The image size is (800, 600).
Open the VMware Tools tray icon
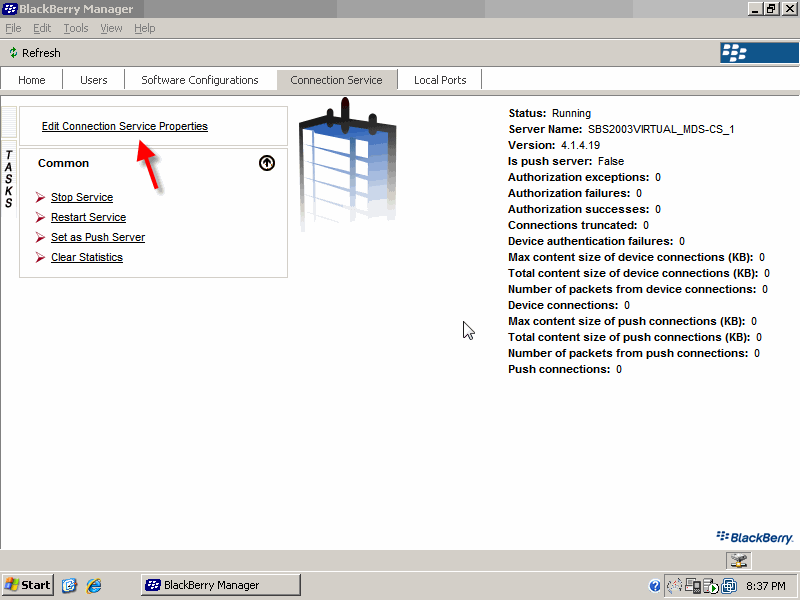730,586
